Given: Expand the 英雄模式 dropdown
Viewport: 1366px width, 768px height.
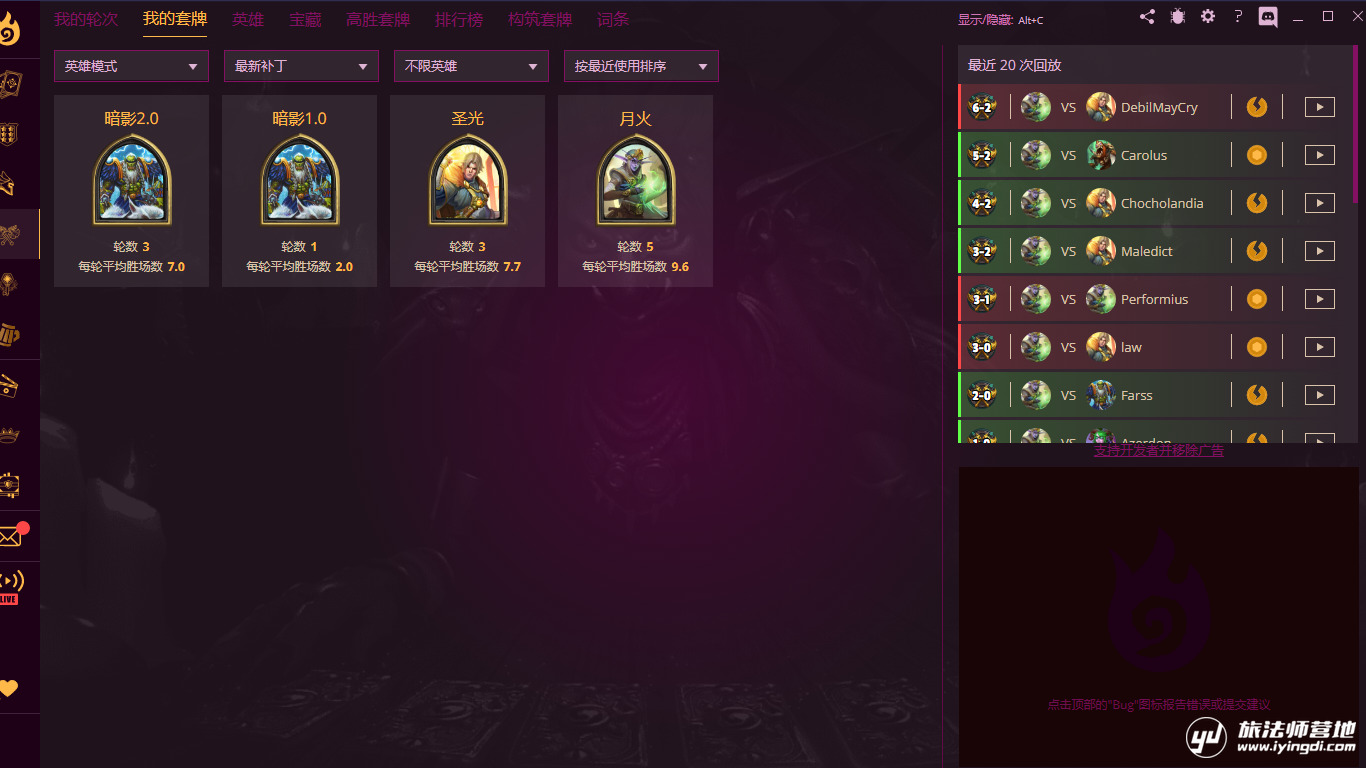Looking at the screenshot, I should click(x=131, y=66).
